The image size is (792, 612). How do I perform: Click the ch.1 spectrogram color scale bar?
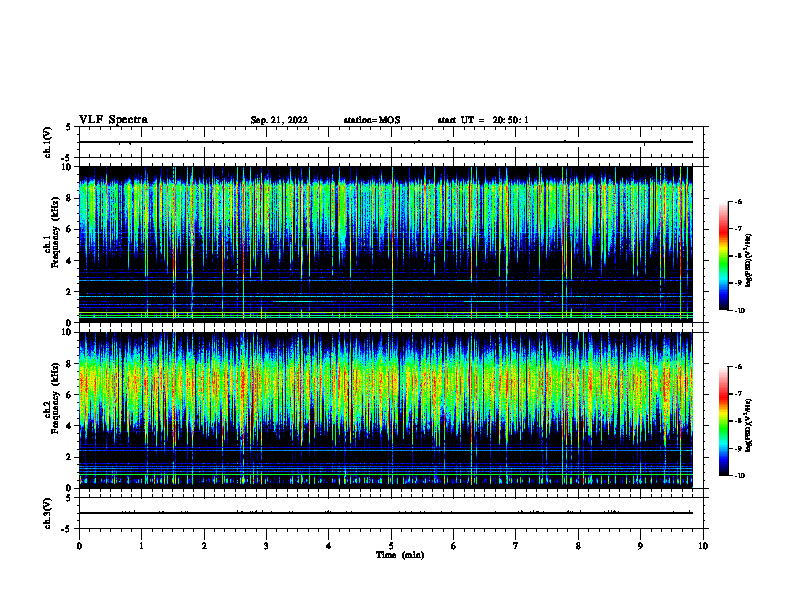tap(724, 256)
